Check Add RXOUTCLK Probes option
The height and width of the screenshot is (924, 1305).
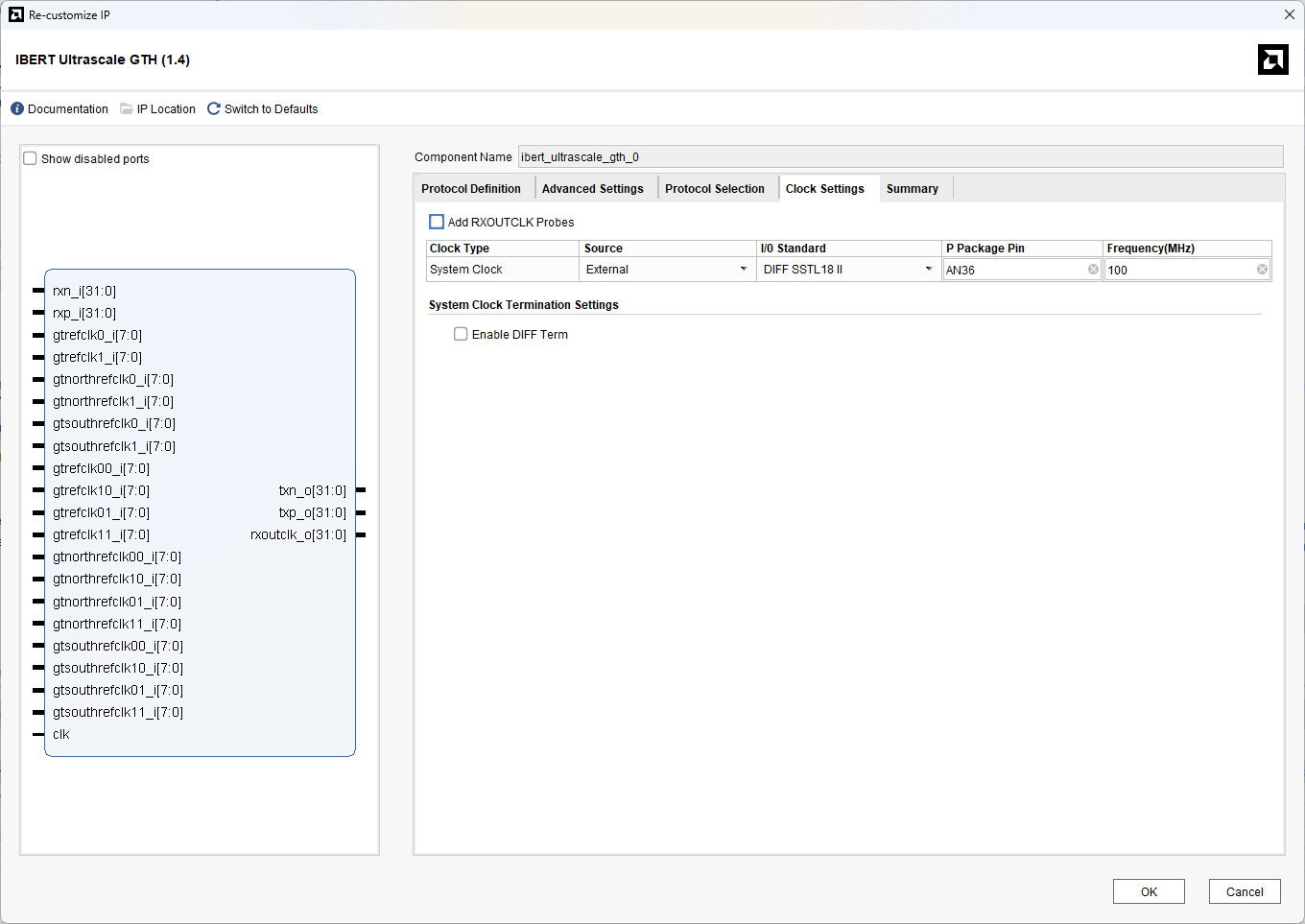[437, 222]
